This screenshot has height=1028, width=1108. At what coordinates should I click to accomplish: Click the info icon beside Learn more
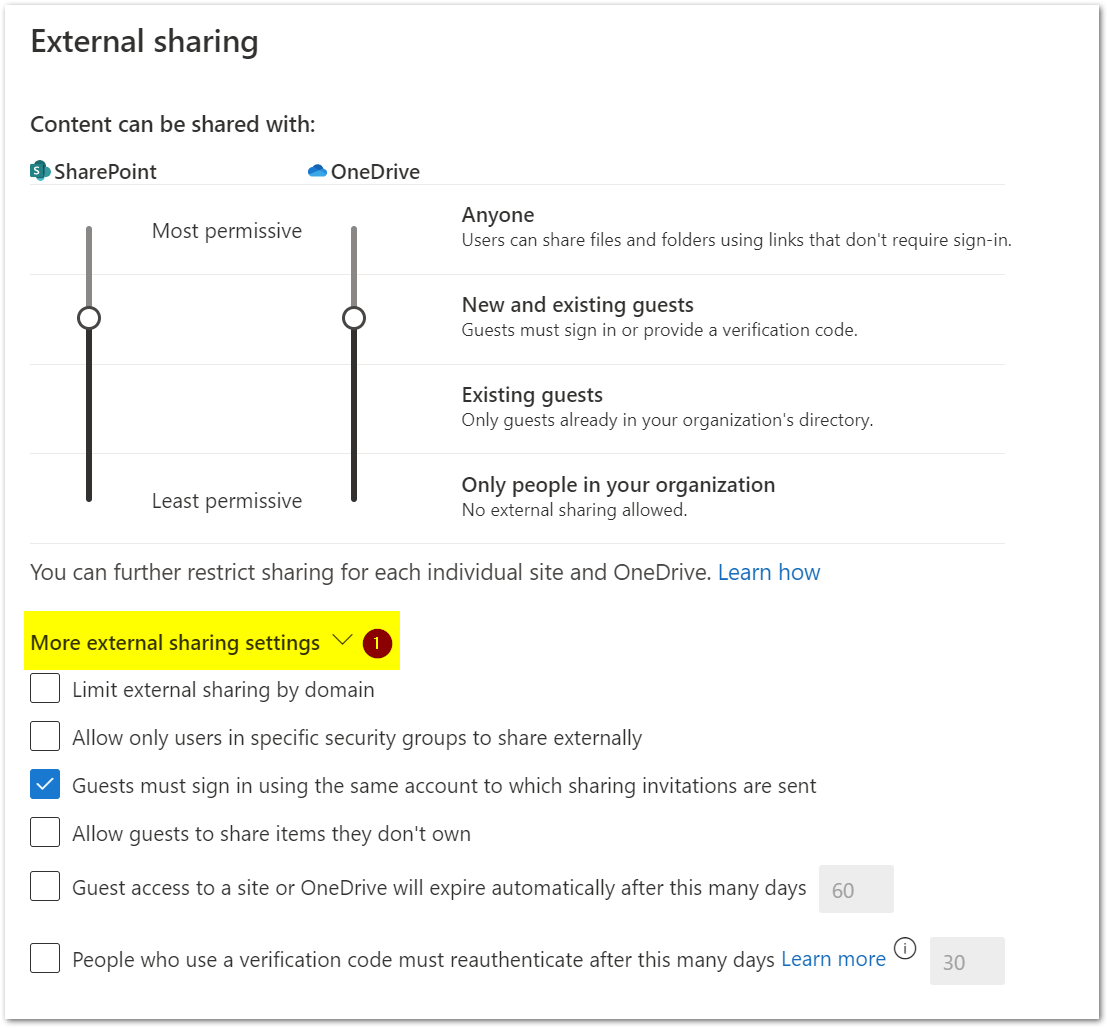(904, 948)
